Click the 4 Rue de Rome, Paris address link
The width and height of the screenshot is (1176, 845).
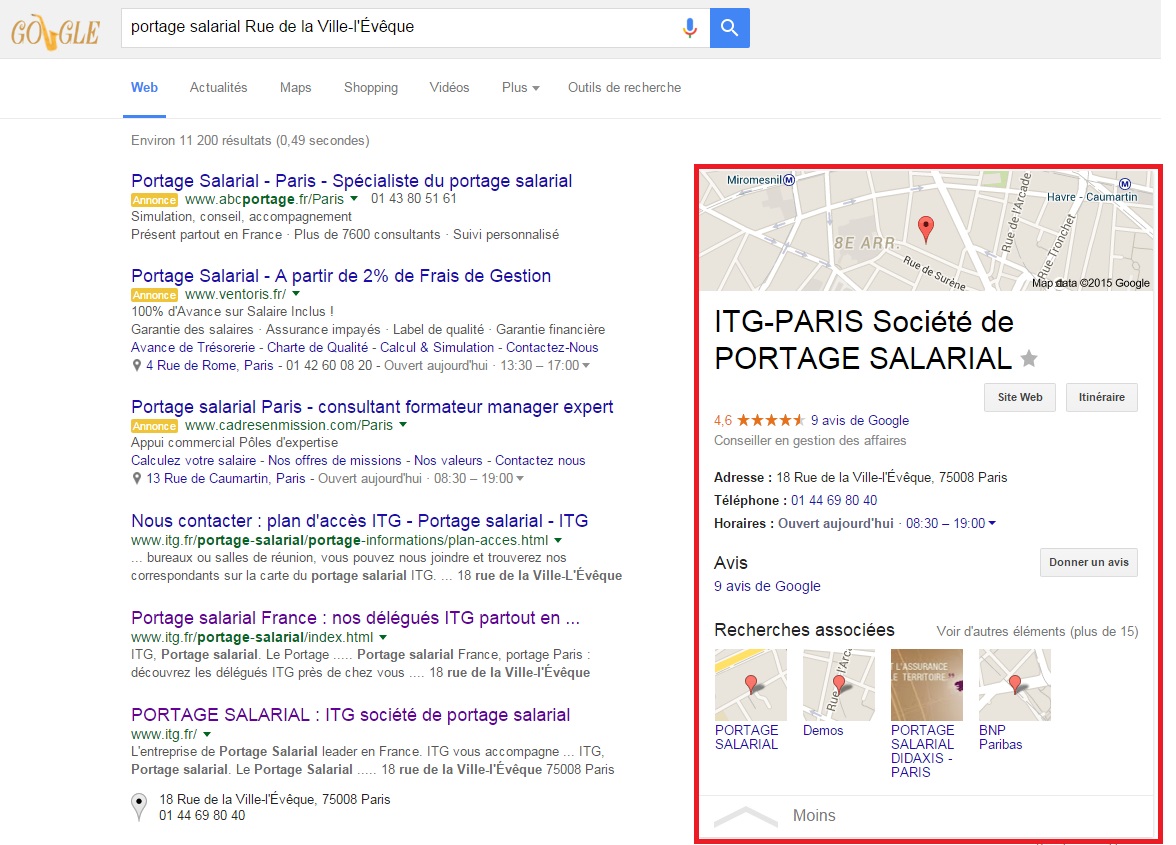(x=210, y=366)
